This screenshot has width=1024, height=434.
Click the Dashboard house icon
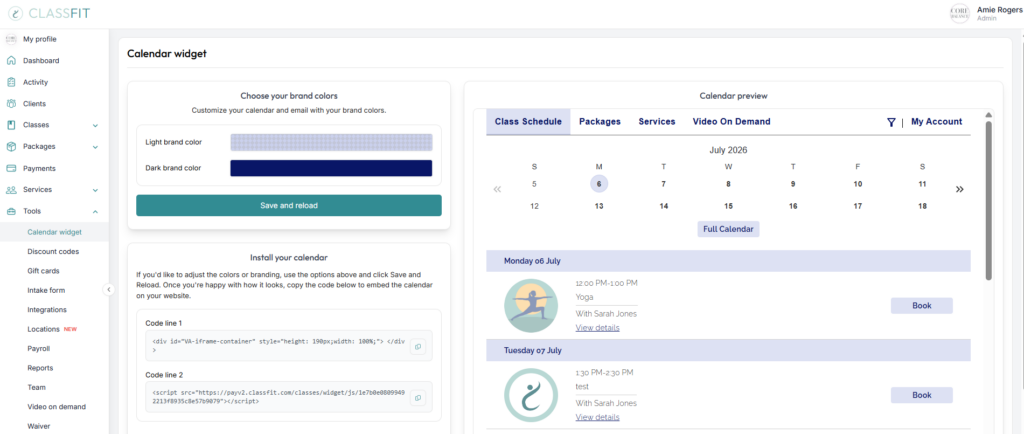[11, 61]
